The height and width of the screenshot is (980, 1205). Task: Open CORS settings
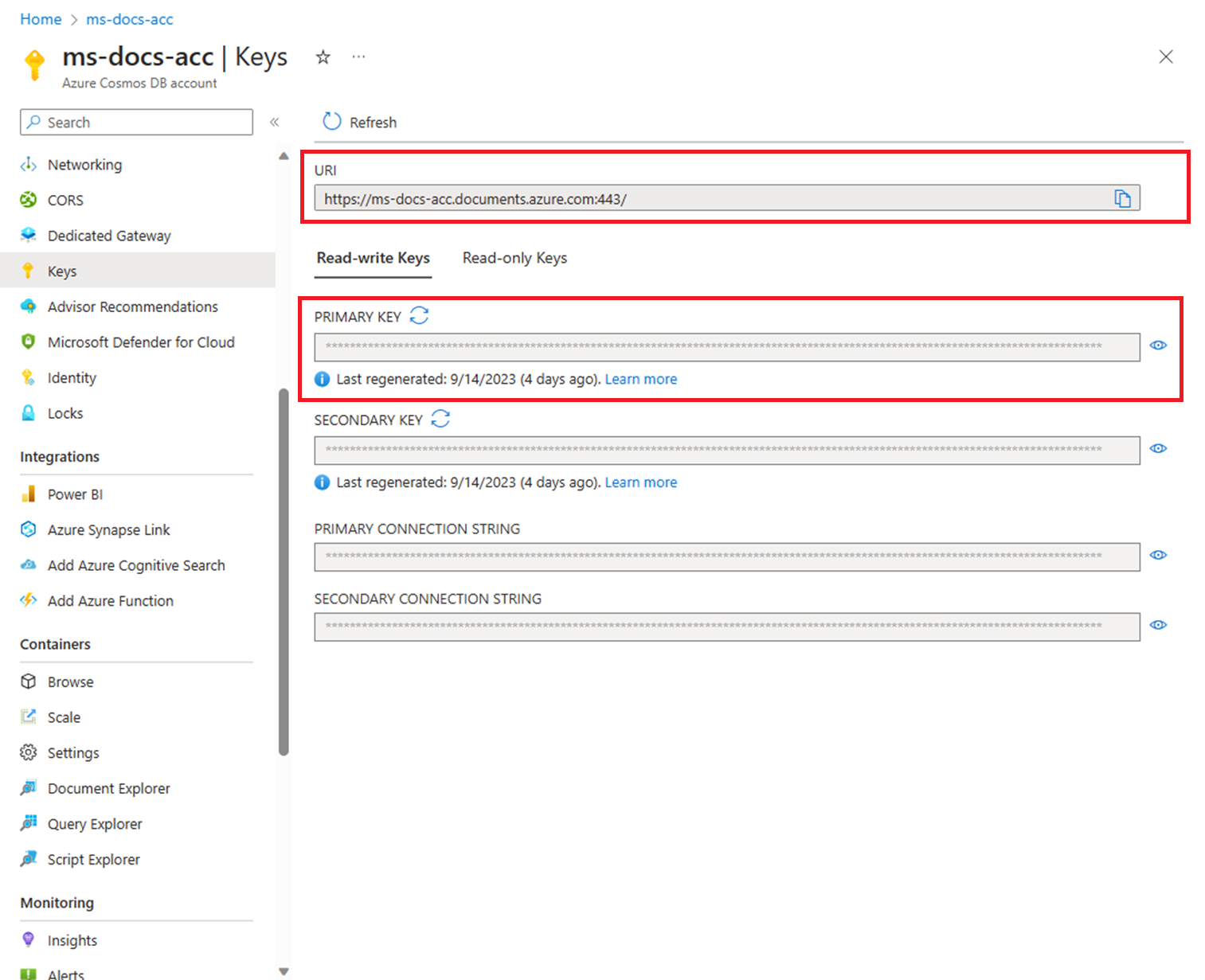pyautogui.click(x=65, y=200)
